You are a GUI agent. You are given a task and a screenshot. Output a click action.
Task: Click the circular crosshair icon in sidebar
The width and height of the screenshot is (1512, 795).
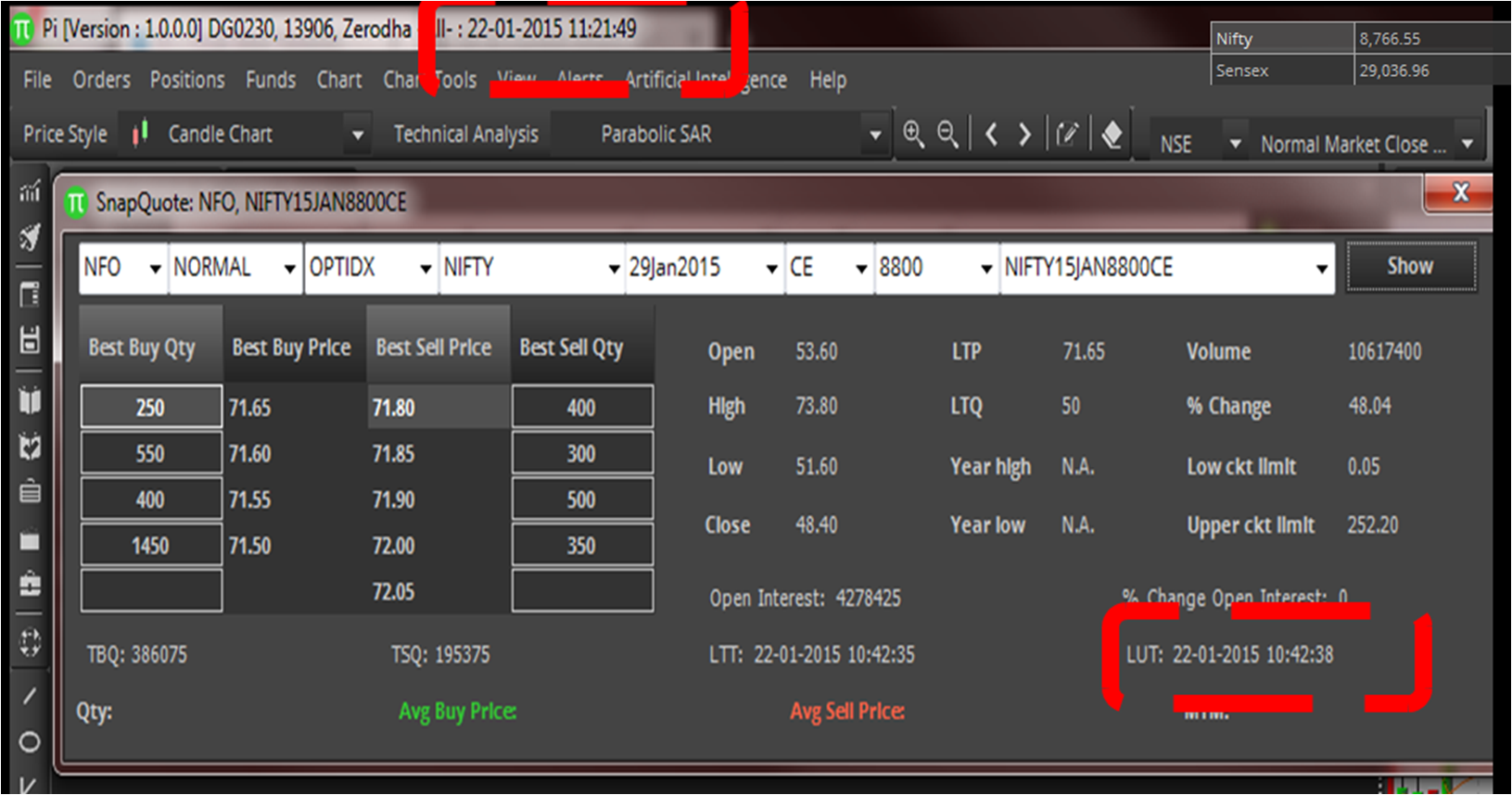(x=30, y=641)
